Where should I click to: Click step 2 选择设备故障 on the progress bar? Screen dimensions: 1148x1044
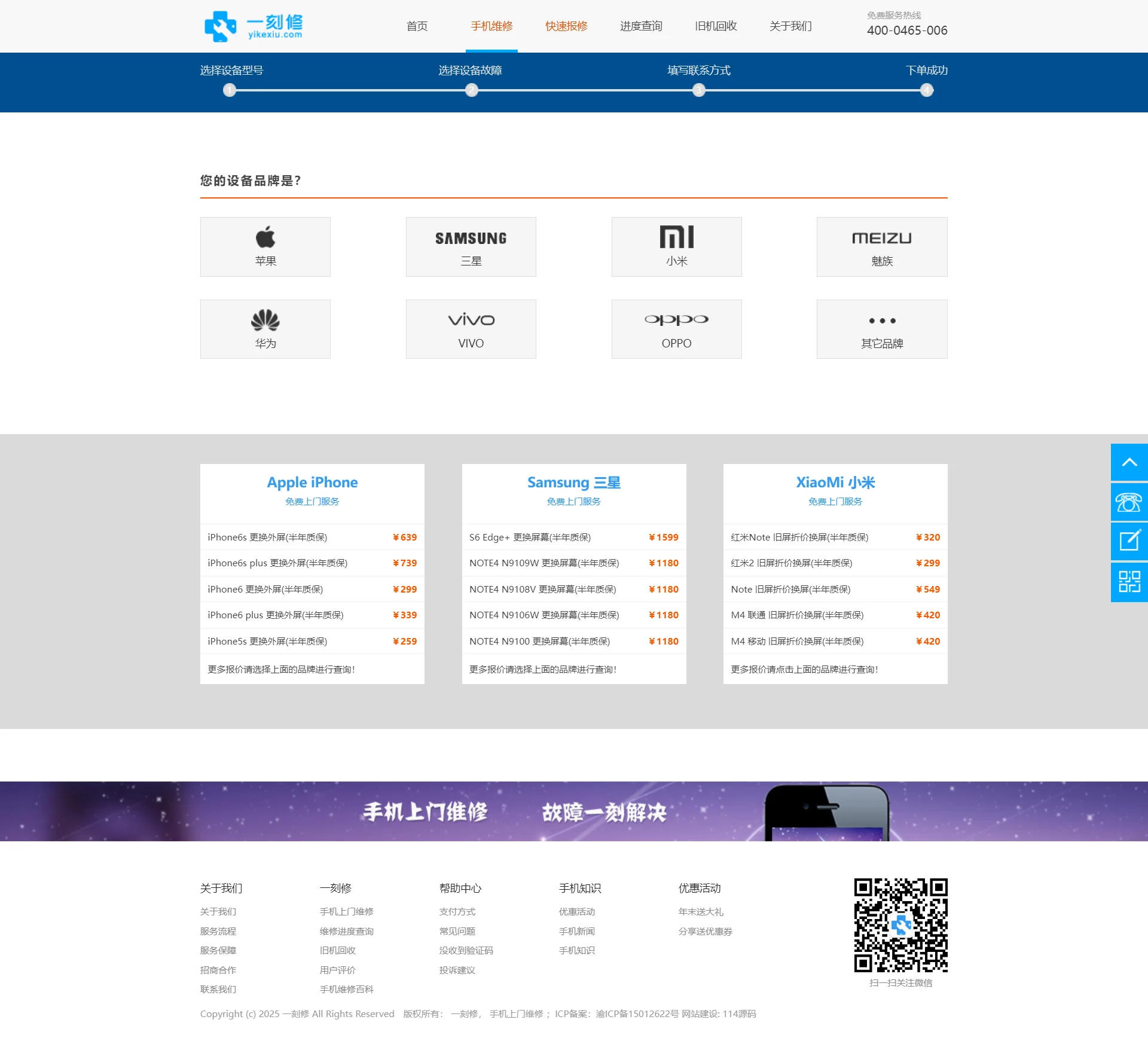(x=471, y=91)
